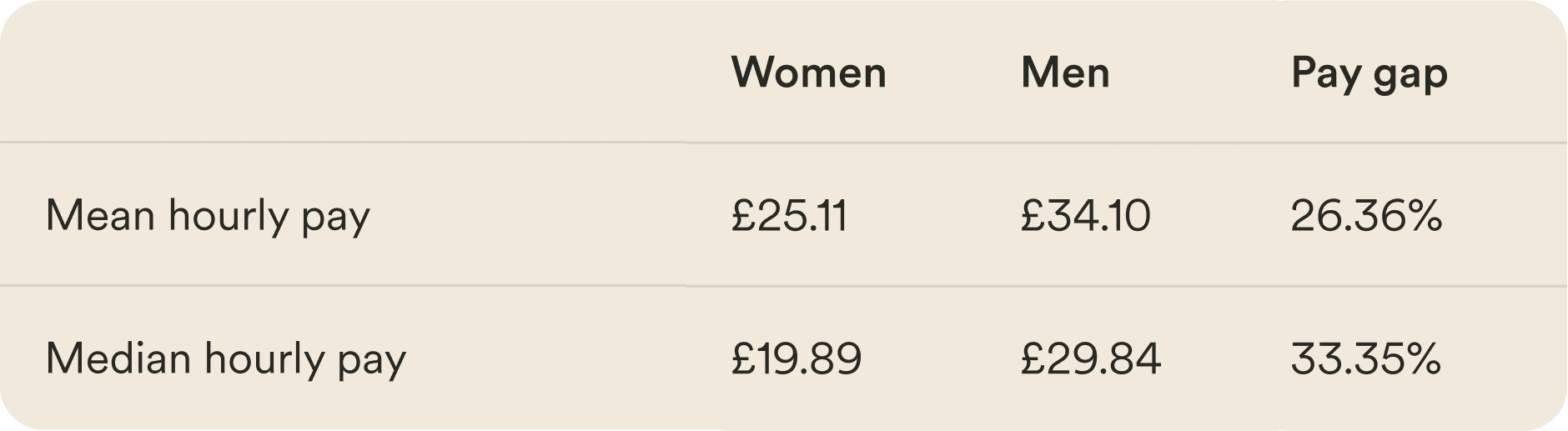Image resolution: width=1568 pixels, height=431 pixels.
Task: Click the Men column header
Action: pos(1065,73)
